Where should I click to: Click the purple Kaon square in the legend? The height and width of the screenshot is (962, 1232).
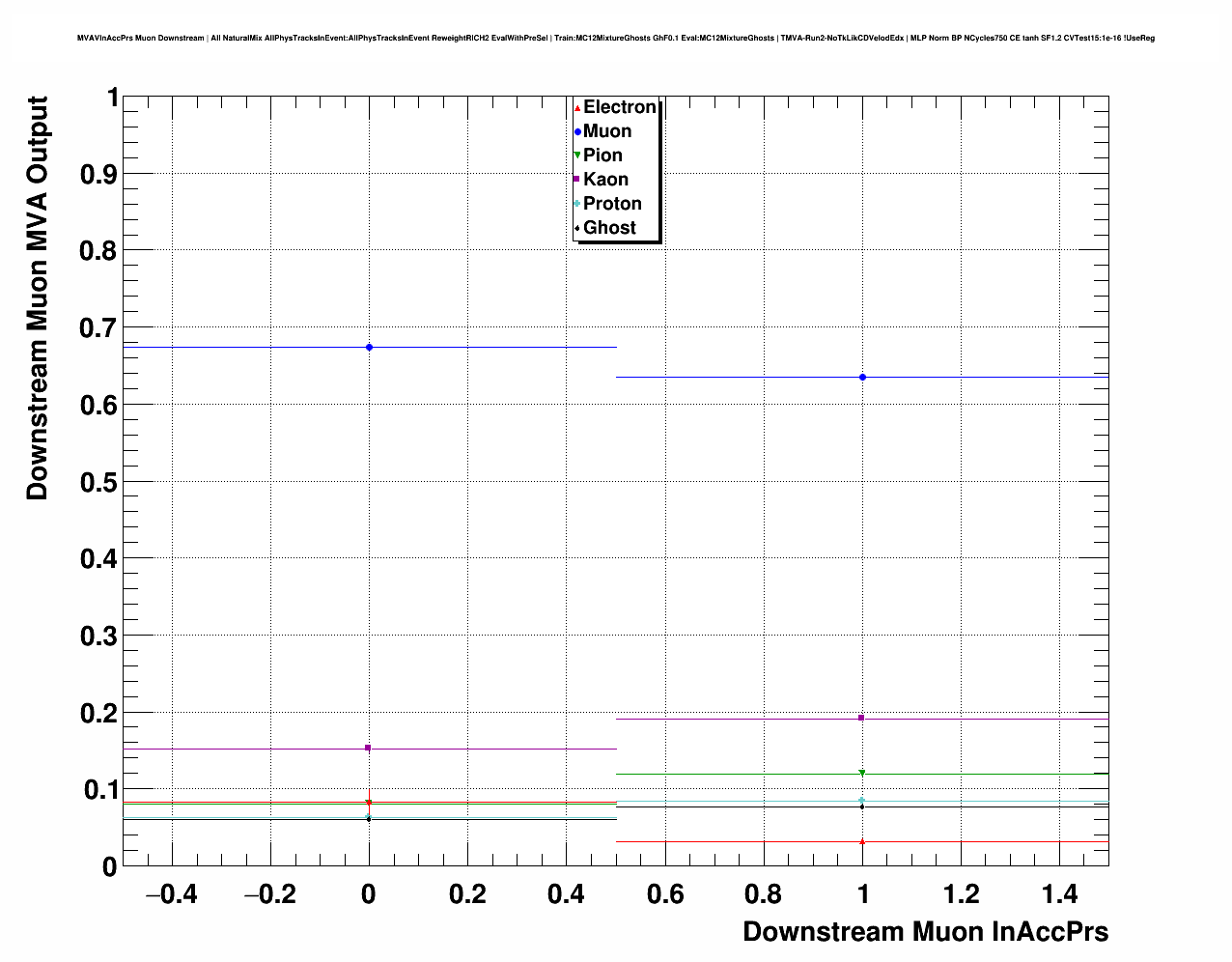coord(577,180)
